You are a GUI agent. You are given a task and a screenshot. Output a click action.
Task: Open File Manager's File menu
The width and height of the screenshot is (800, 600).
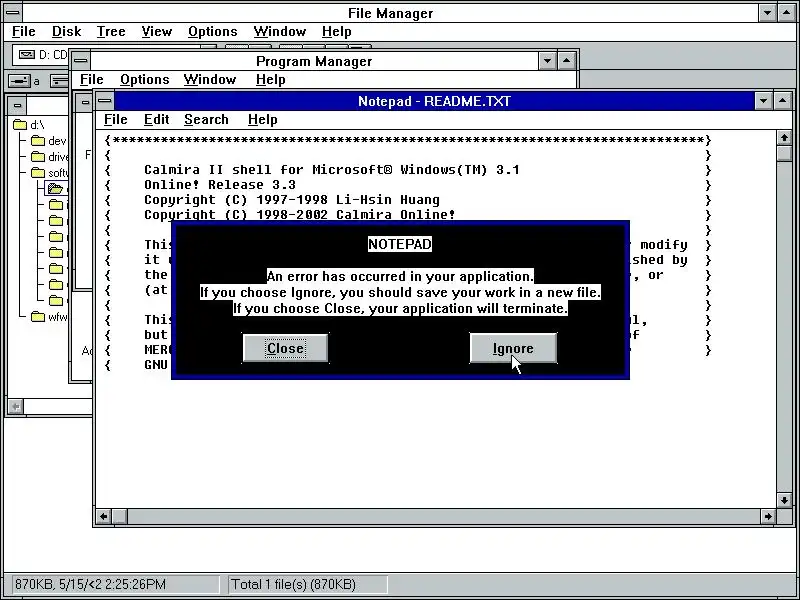(x=23, y=32)
